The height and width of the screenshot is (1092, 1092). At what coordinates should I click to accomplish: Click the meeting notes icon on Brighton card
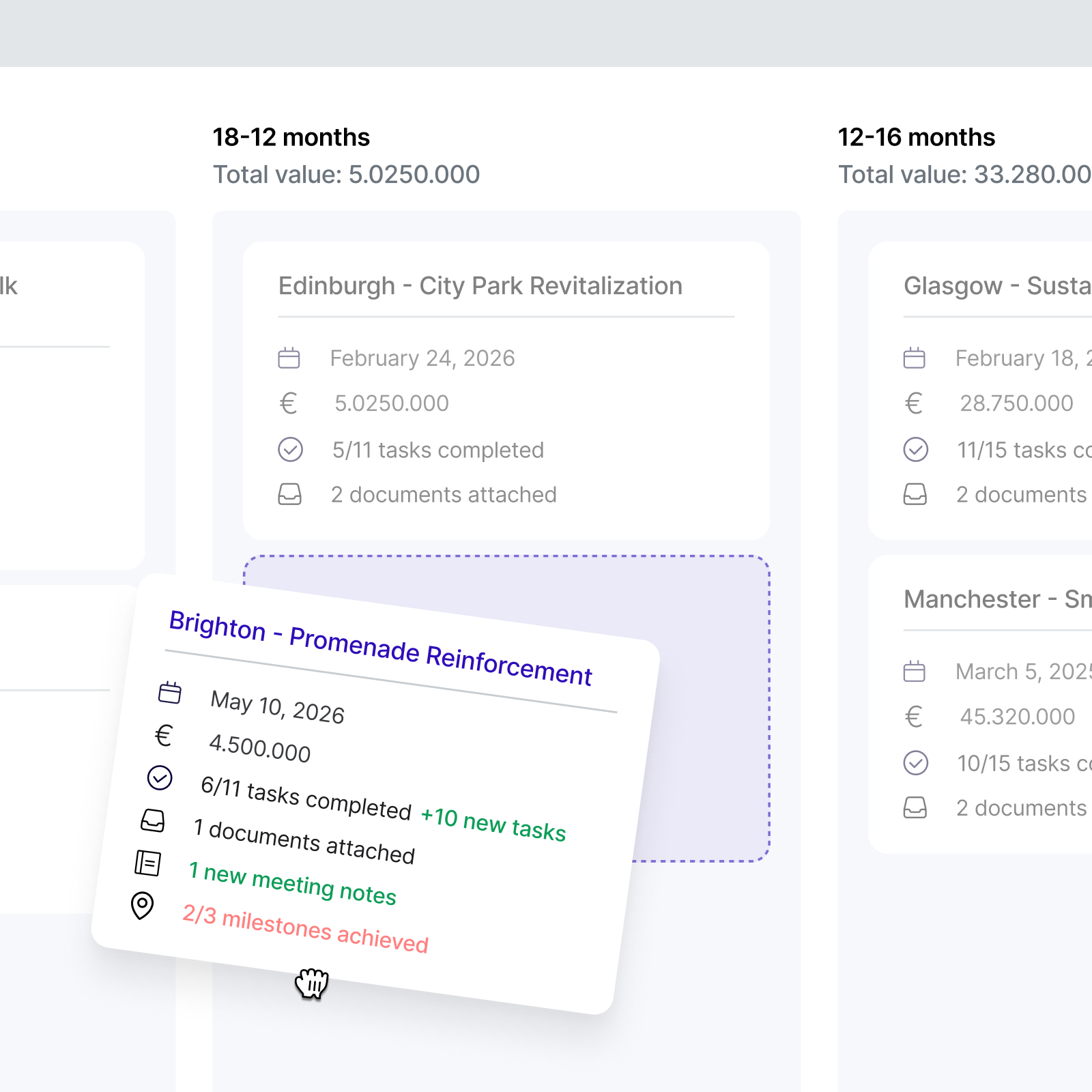click(148, 863)
